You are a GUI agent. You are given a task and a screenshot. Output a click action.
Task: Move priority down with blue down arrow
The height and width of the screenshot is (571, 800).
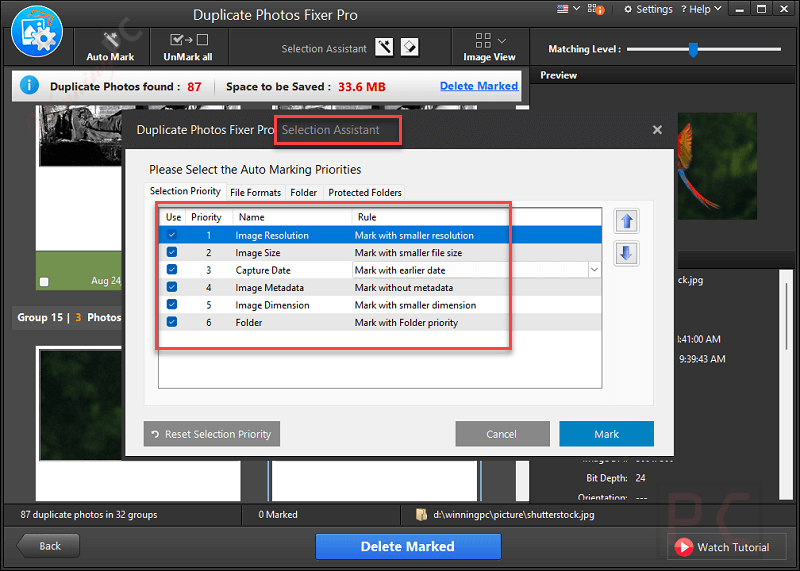click(x=627, y=253)
